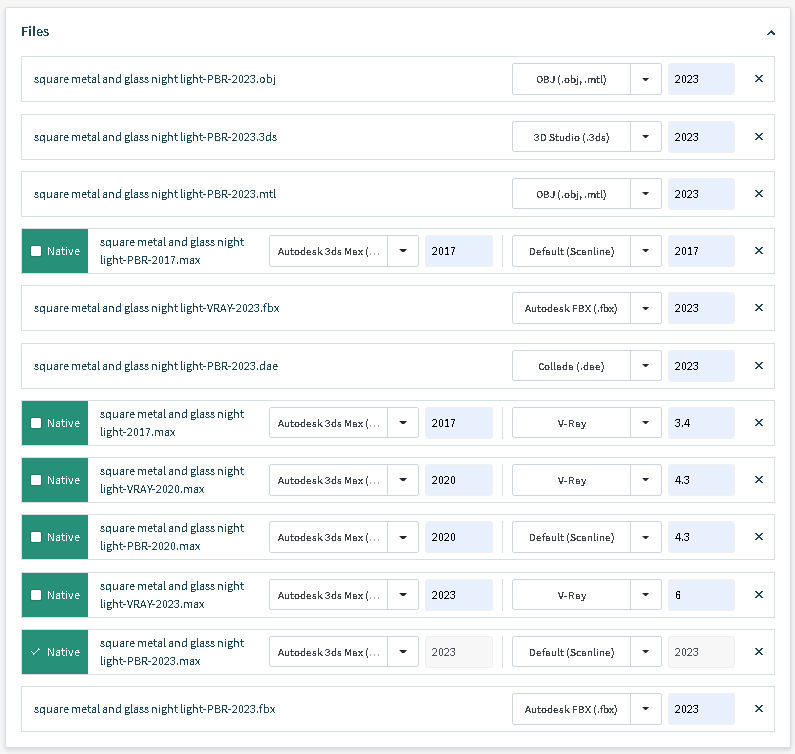
Task: Remove the VRAY-2023.max file row
Action: 758,595
